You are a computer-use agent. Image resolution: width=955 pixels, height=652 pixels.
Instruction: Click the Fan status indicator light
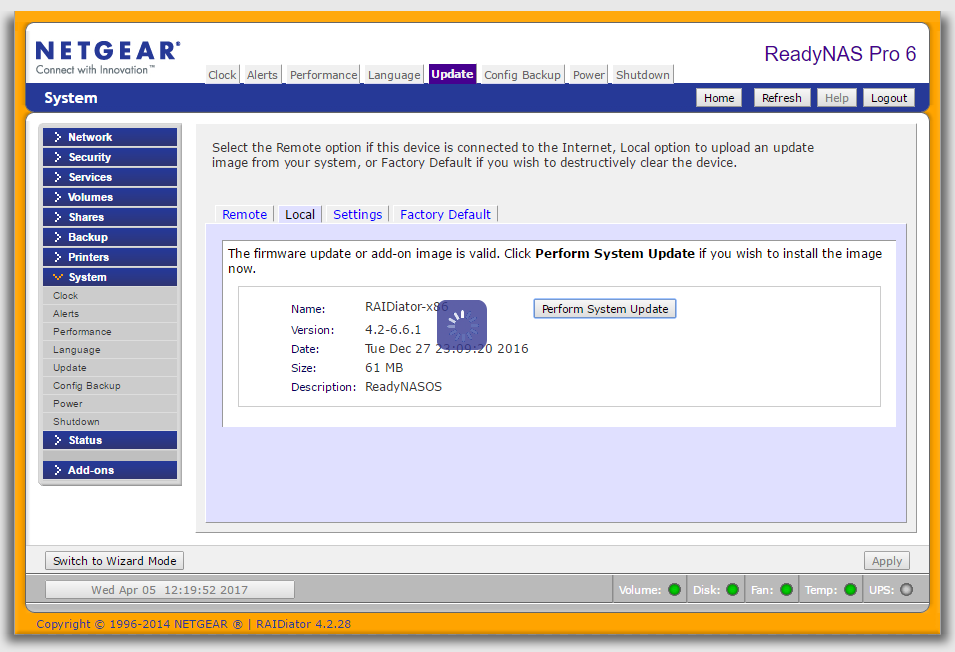pos(786,589)
